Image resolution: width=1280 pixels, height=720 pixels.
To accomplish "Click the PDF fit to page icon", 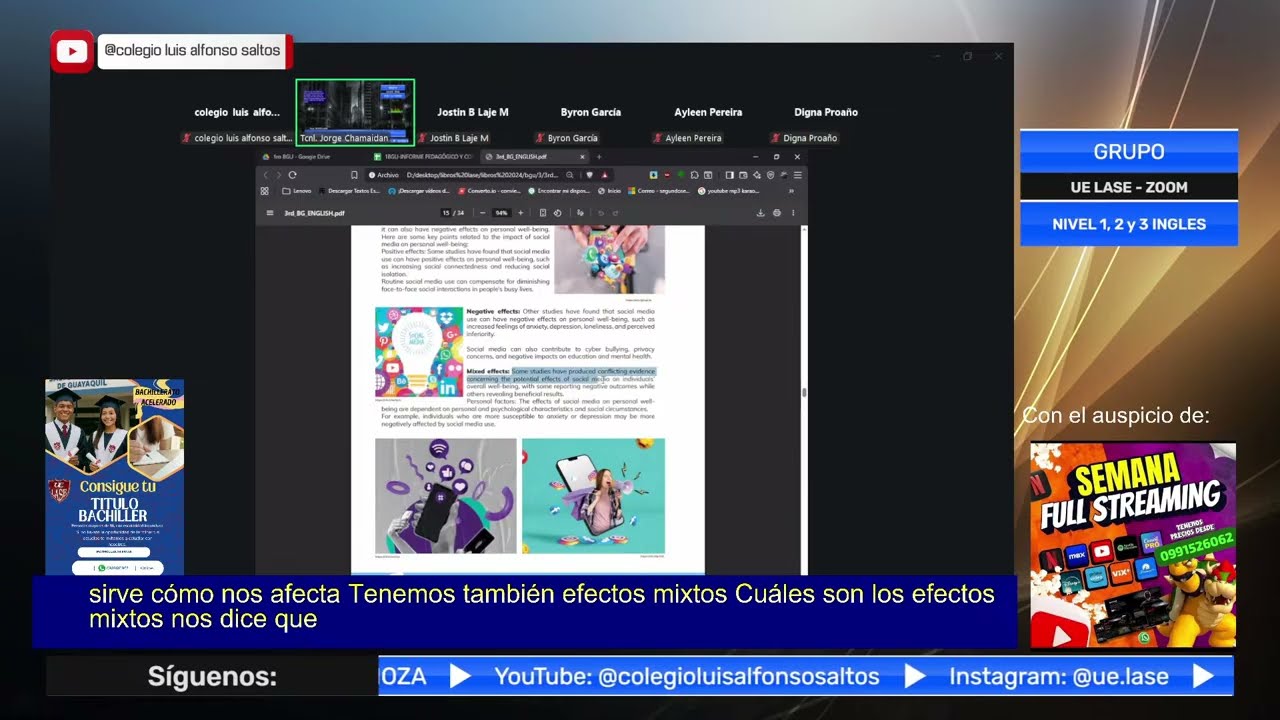I will click(543, 213).
